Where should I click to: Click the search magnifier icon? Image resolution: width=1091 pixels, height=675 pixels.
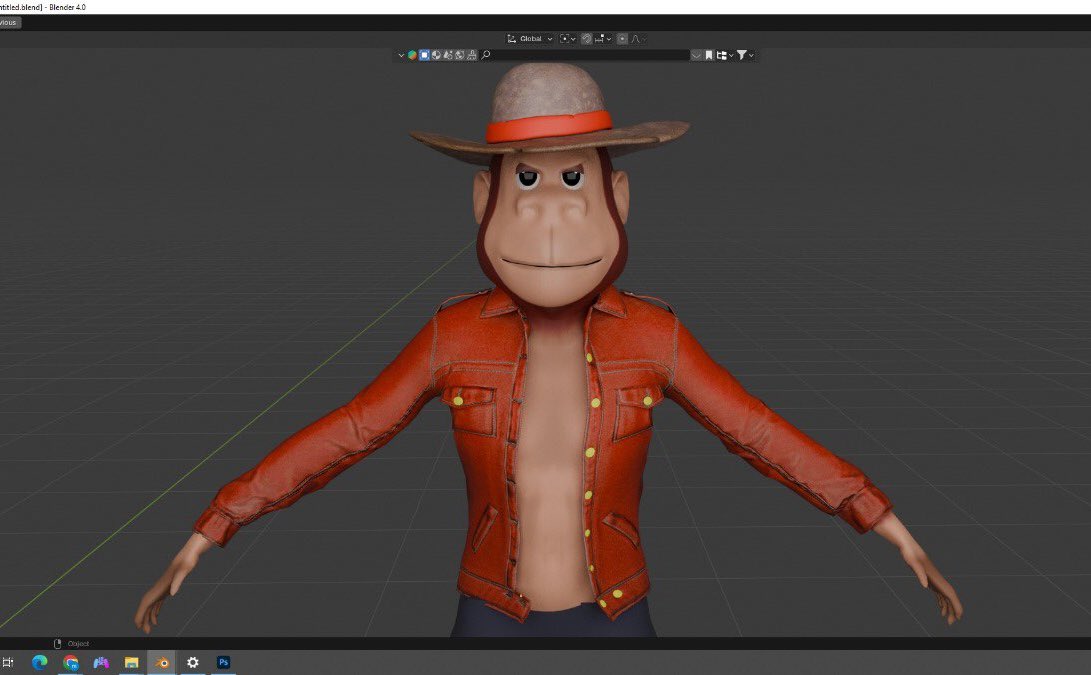click(486, 55)
